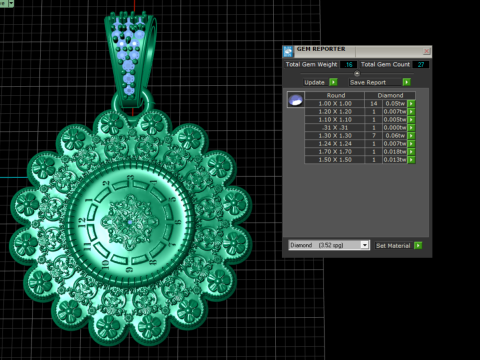The width and height of the screenshot is (480, 360).
Task: Select the 1.10 X 1.10 size cell
Action: click(x=335, y=120)
